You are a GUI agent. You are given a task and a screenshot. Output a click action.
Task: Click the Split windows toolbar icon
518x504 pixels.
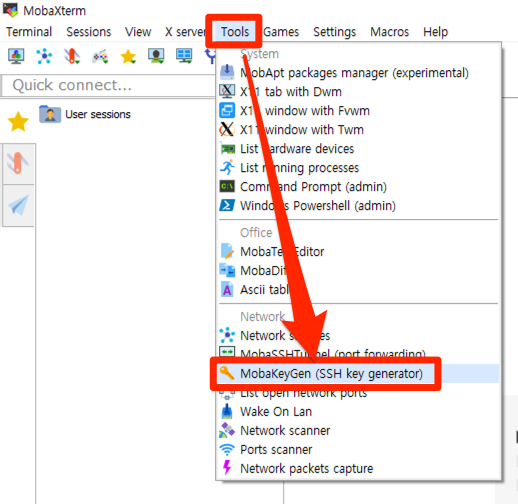tap(184, 56)
